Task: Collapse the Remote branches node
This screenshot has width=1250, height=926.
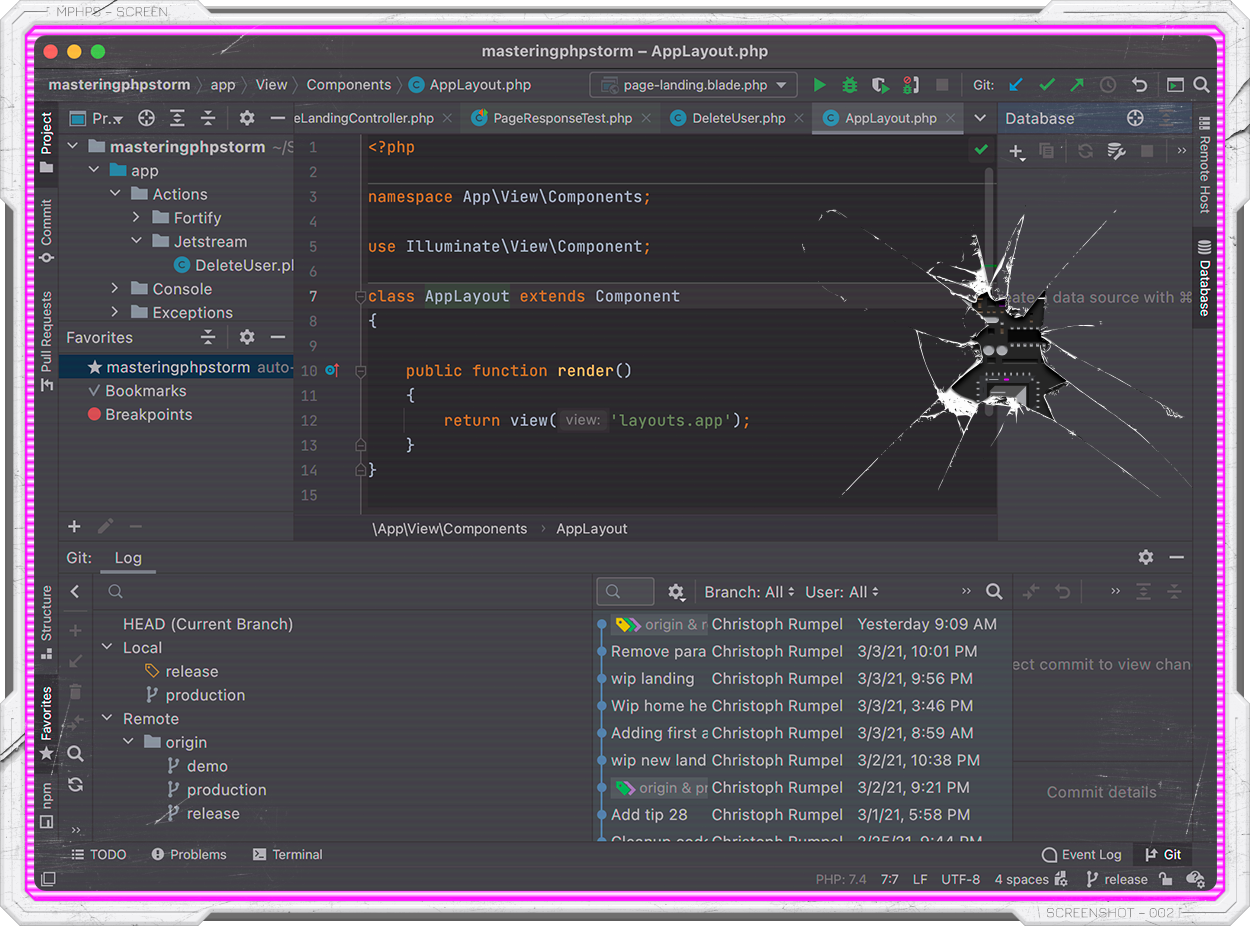Action: click(x=107, y=719)
